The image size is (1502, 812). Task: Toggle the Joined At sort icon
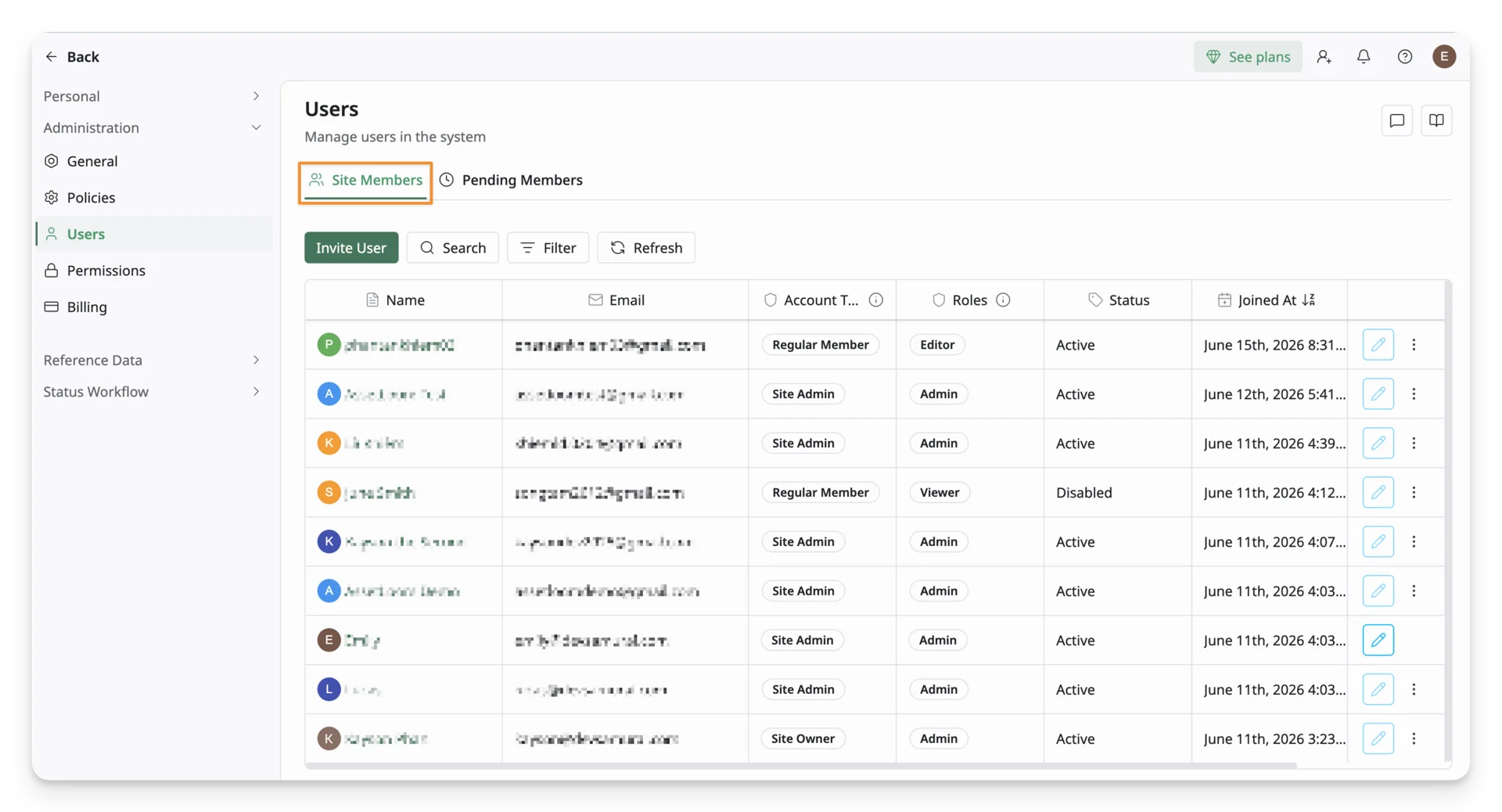click(x=1309, y=300)
